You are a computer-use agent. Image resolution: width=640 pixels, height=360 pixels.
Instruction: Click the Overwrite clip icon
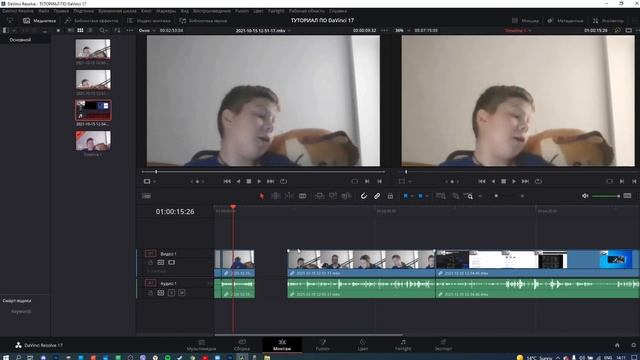pyautogui.click(x=333, y=196)
